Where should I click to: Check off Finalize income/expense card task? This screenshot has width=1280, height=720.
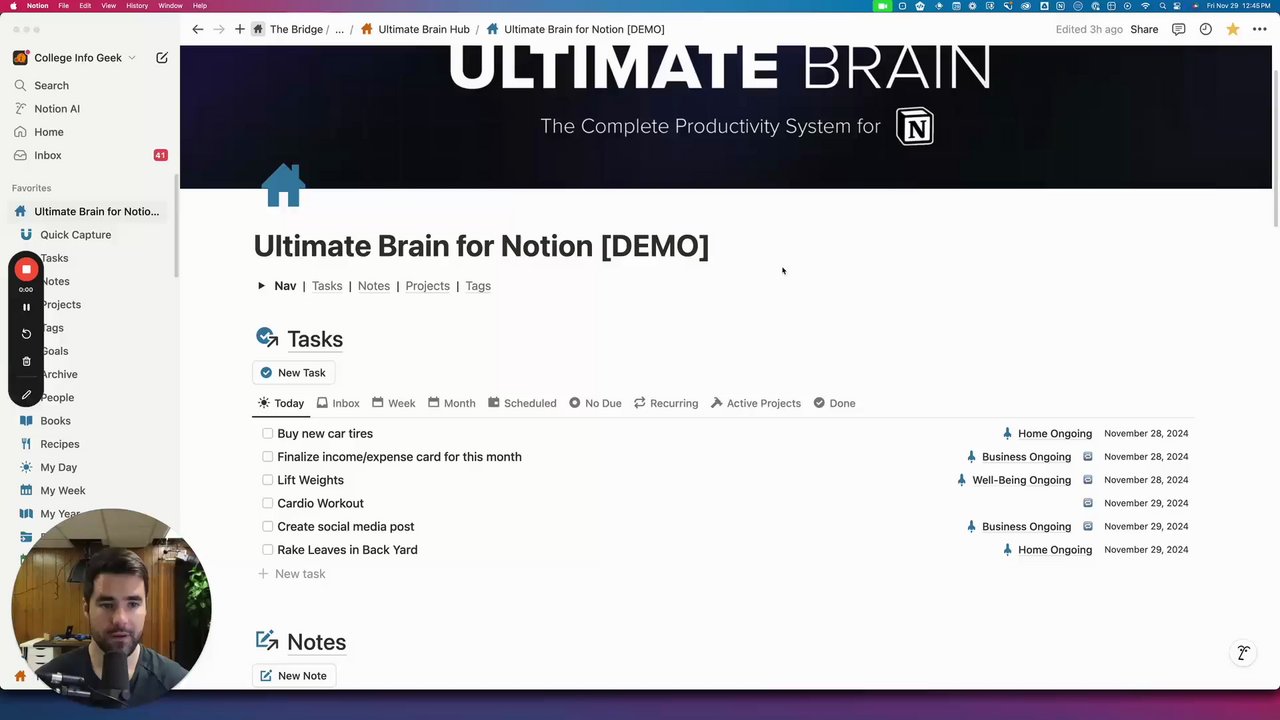coord(267,457)
